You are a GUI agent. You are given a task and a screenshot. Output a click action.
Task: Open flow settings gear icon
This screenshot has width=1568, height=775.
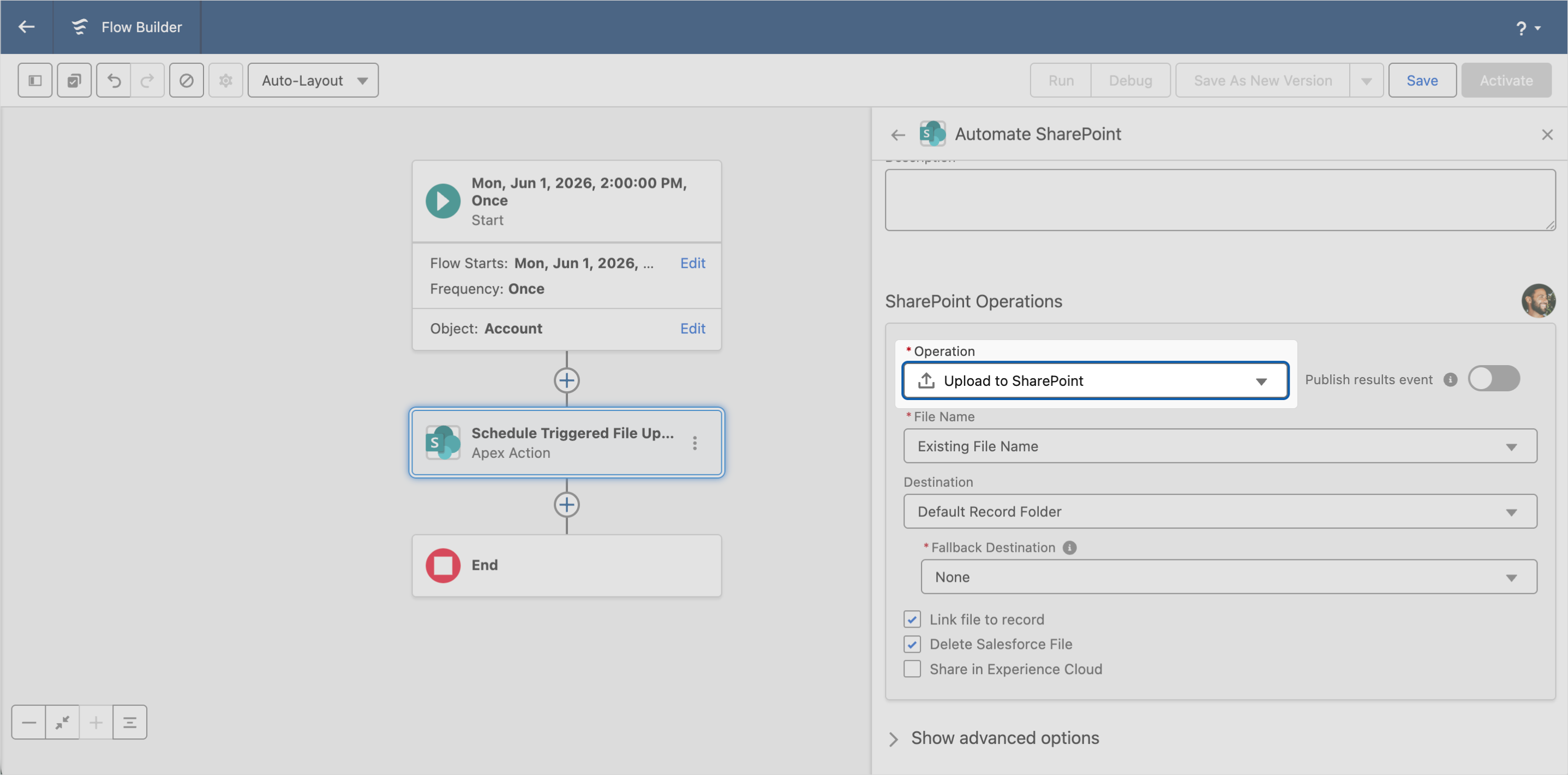[226, 80]
